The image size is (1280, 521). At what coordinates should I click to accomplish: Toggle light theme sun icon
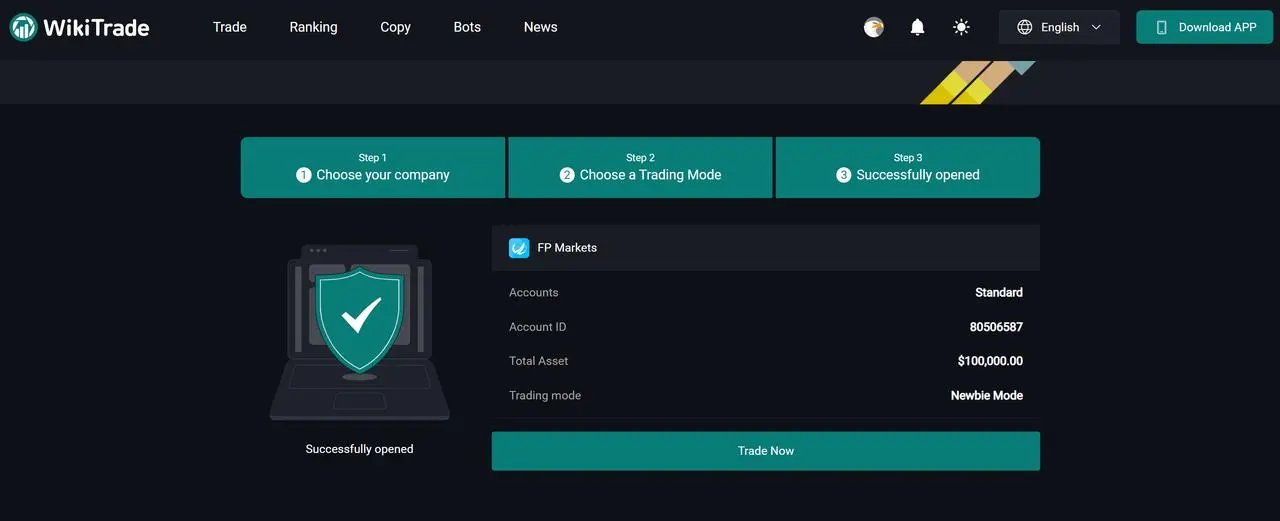961,27
